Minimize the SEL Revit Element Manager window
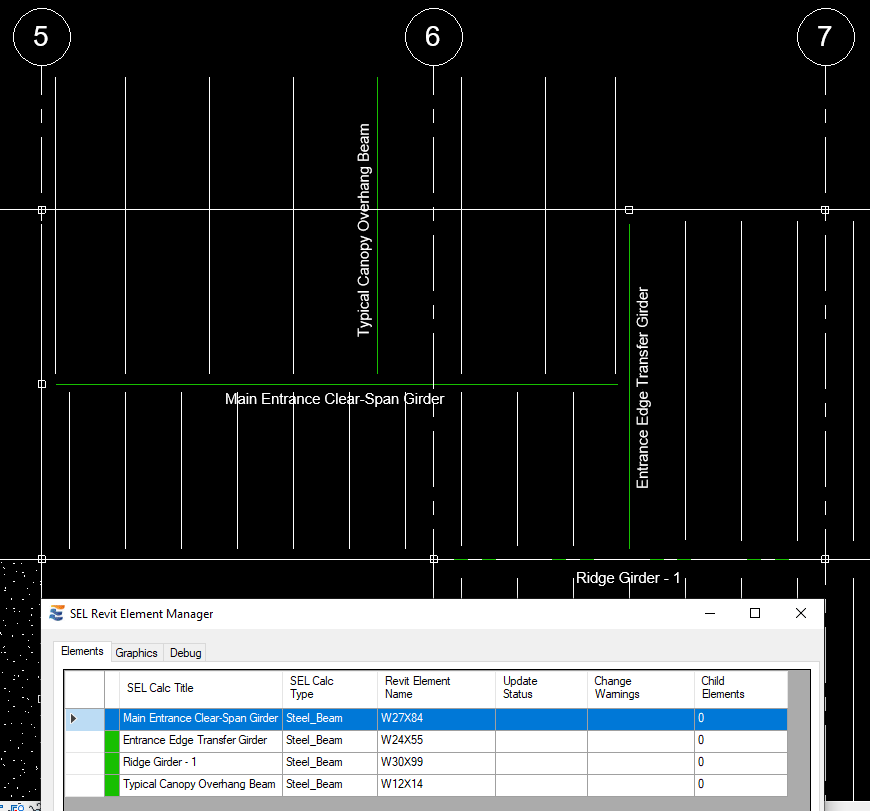Viewport: 870px width, 811px height. pos(709,614)
